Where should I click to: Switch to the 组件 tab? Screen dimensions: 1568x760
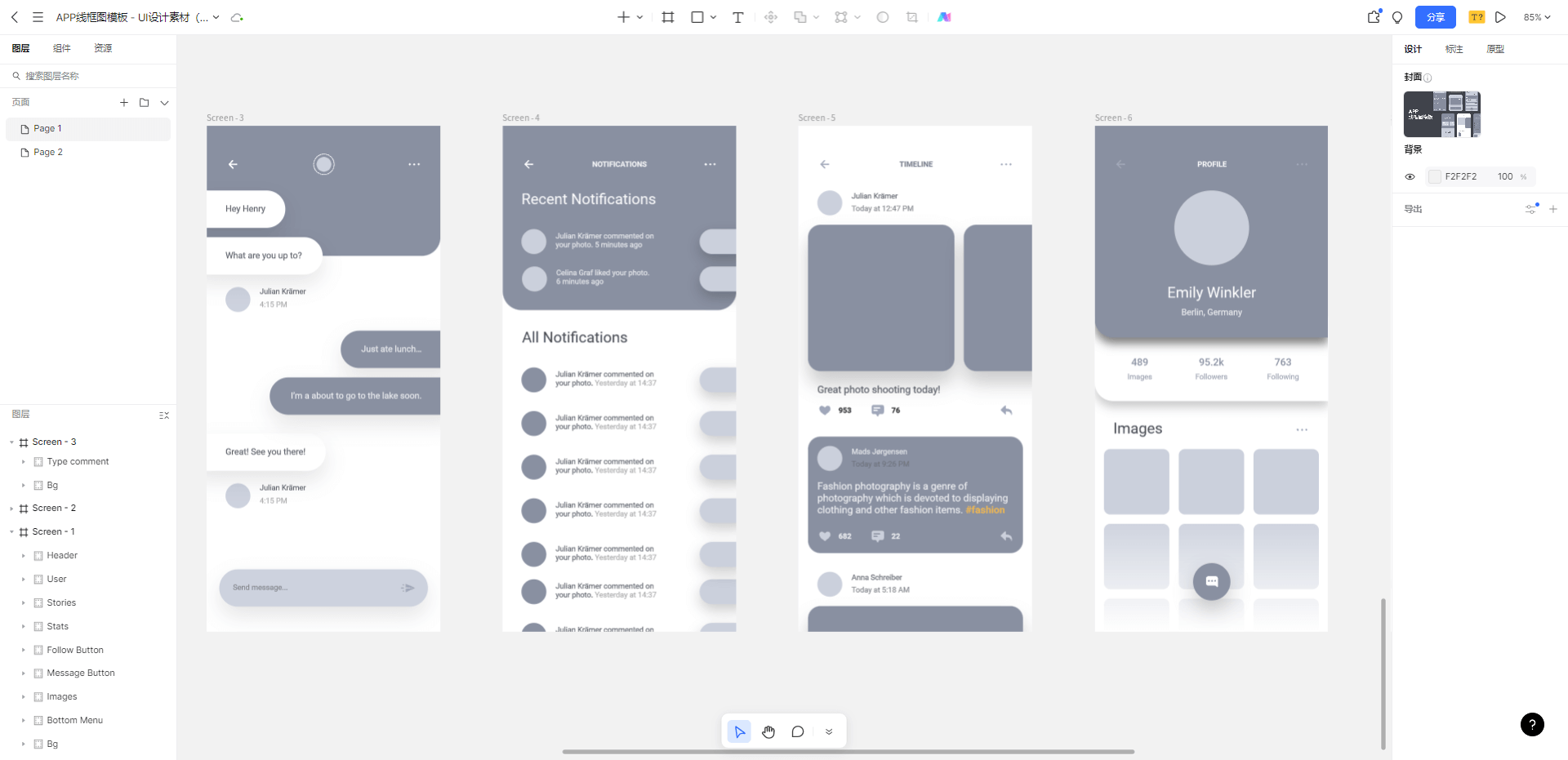pos(62,48)
